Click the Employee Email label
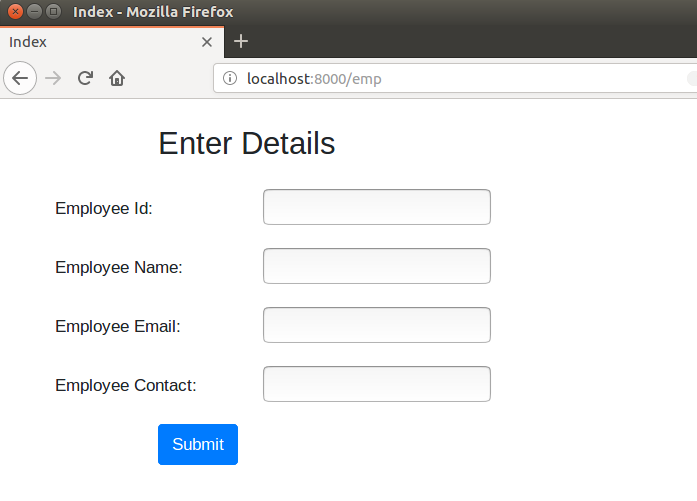 [117, 326]
